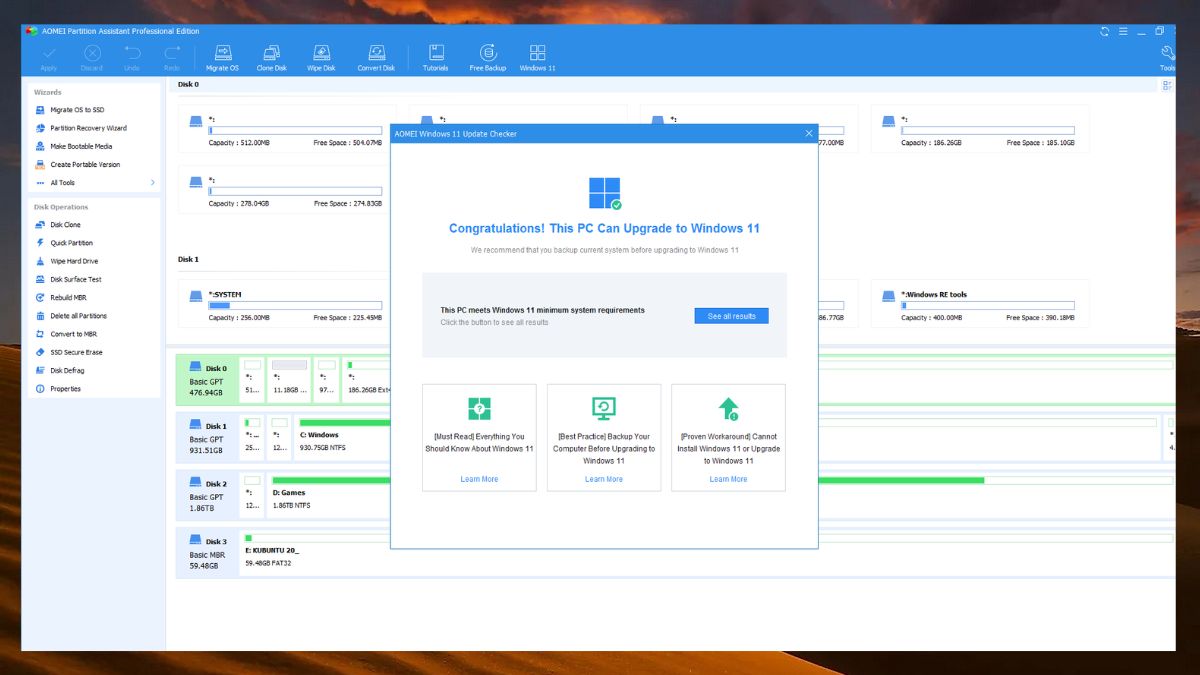Image resolution: width=1200 pixels, height=675 pixels.
Task: Select the Disk 3 header in disk map
Action: point(208,553)
